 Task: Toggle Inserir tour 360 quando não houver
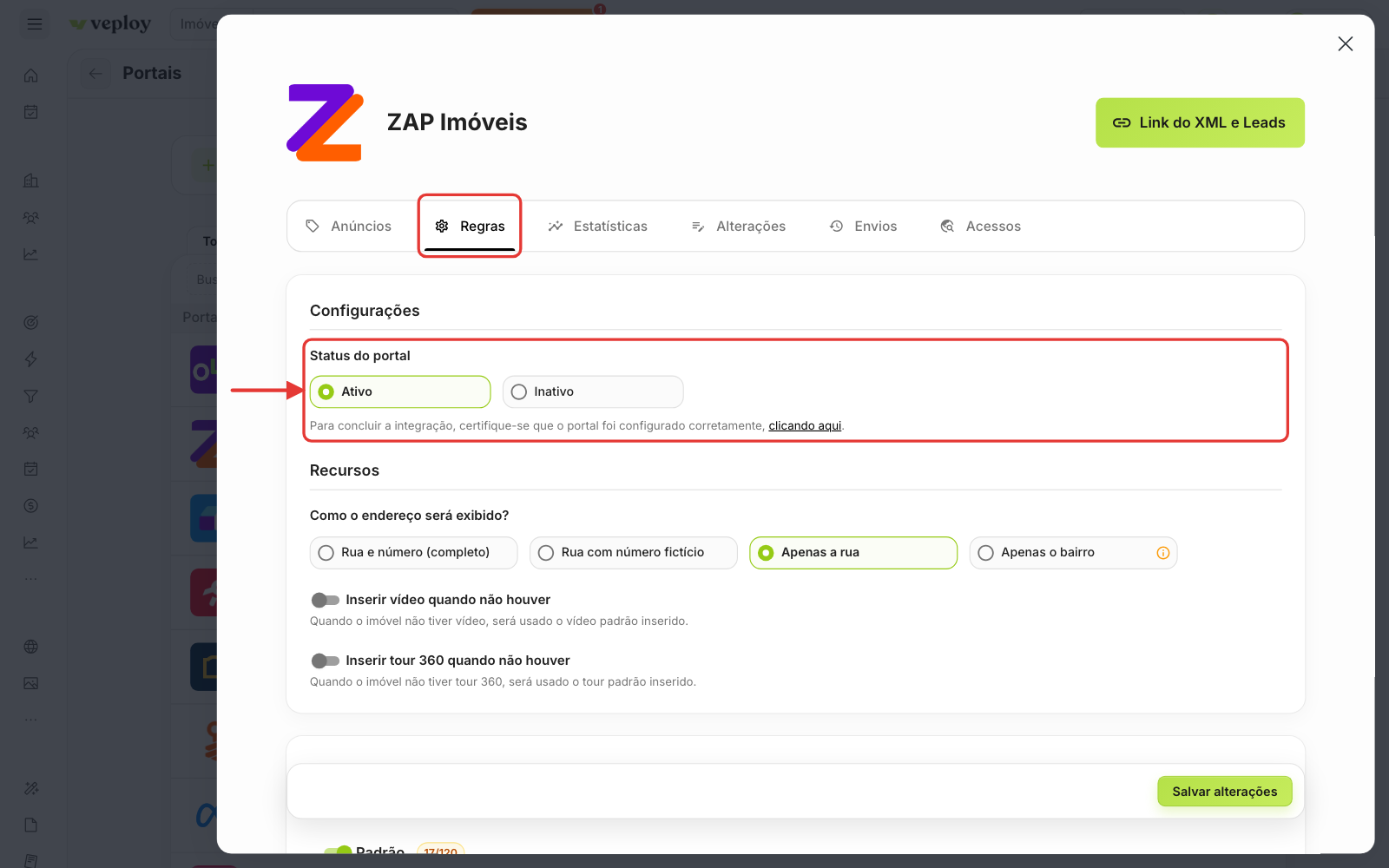[326, 661]
